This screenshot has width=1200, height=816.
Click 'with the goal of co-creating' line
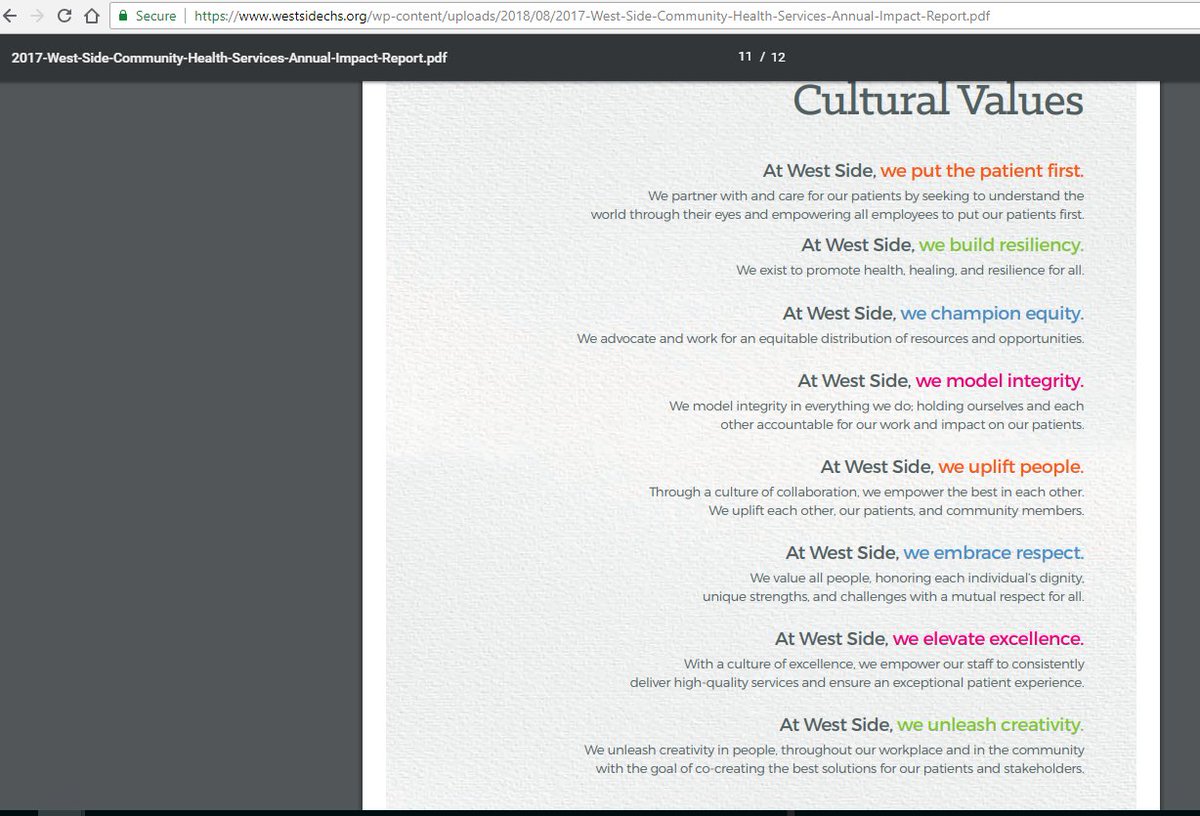(x=840, y=768)
